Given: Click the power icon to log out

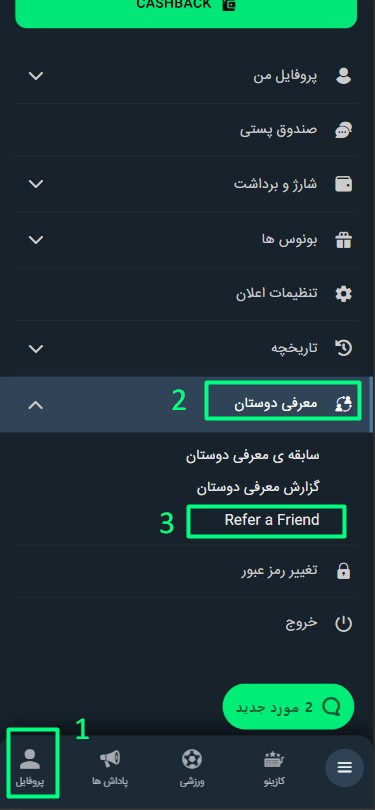Looking at the screenshot, I should point(343,624).
